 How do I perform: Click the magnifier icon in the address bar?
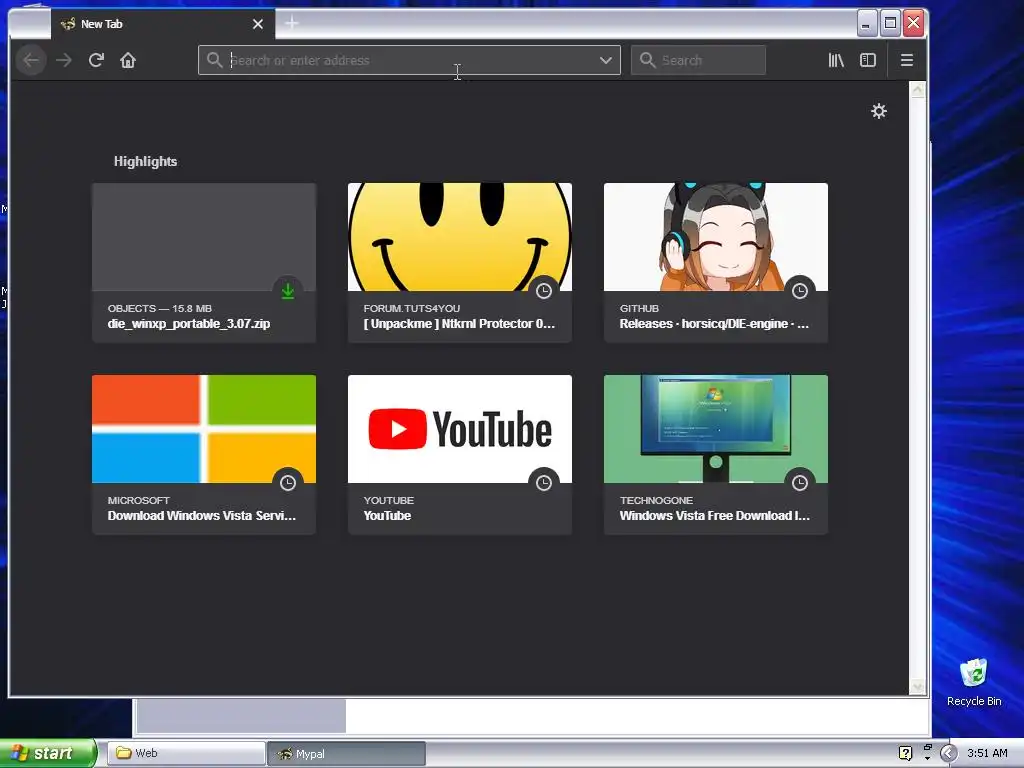pyautogui.click(x=214, y=60)
